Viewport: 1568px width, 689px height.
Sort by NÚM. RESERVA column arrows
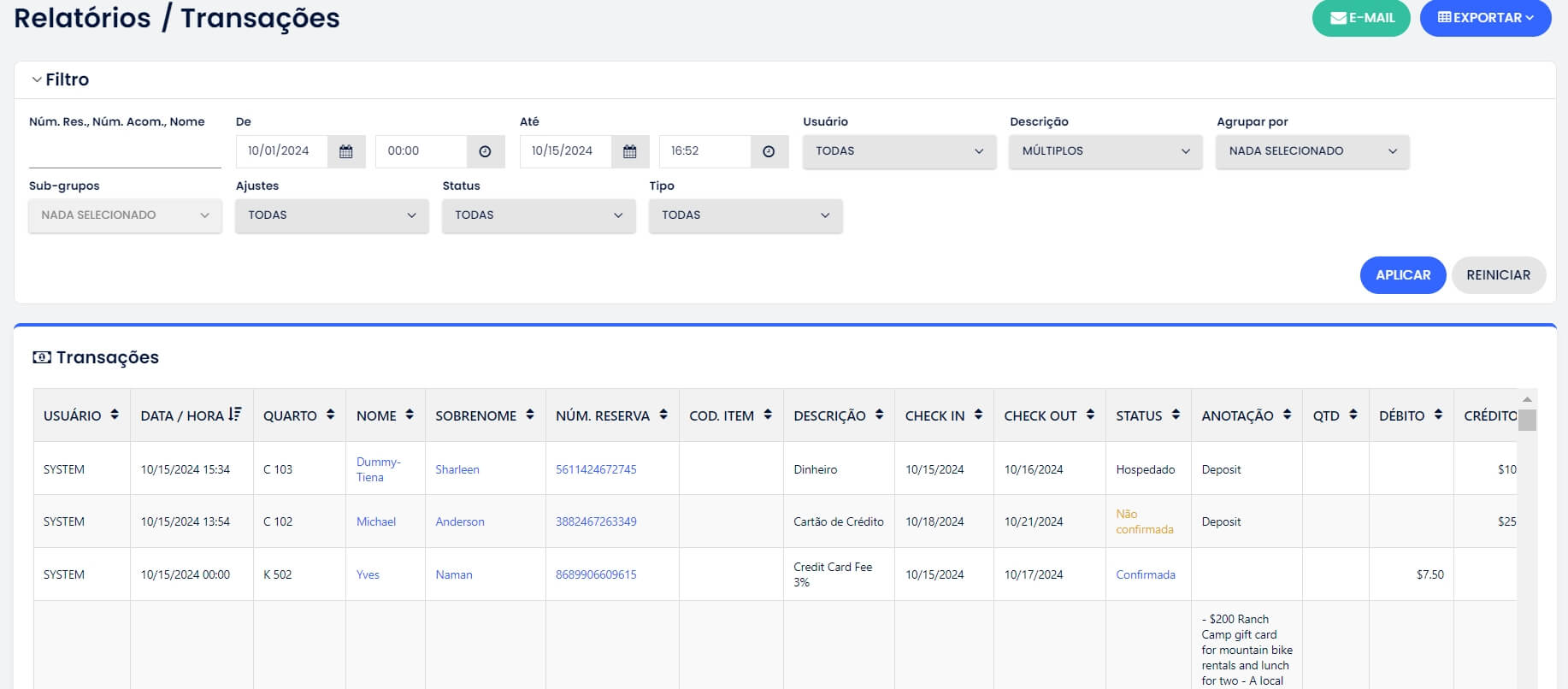click(x=663, y=415)
